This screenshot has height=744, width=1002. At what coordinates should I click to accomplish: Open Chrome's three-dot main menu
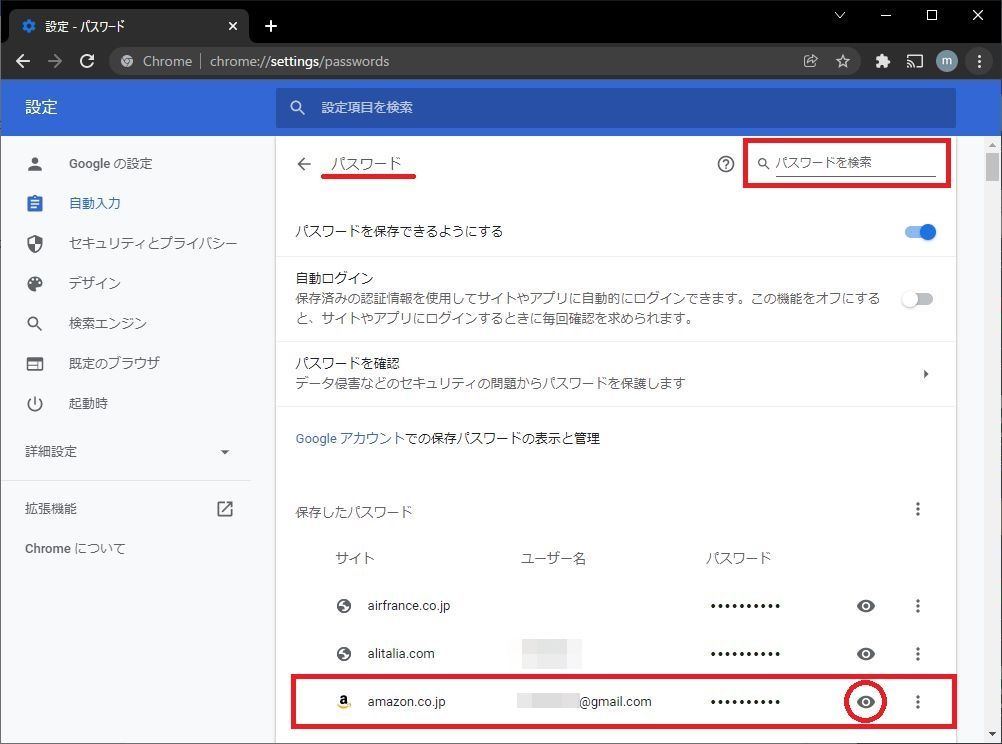(979, 61)
